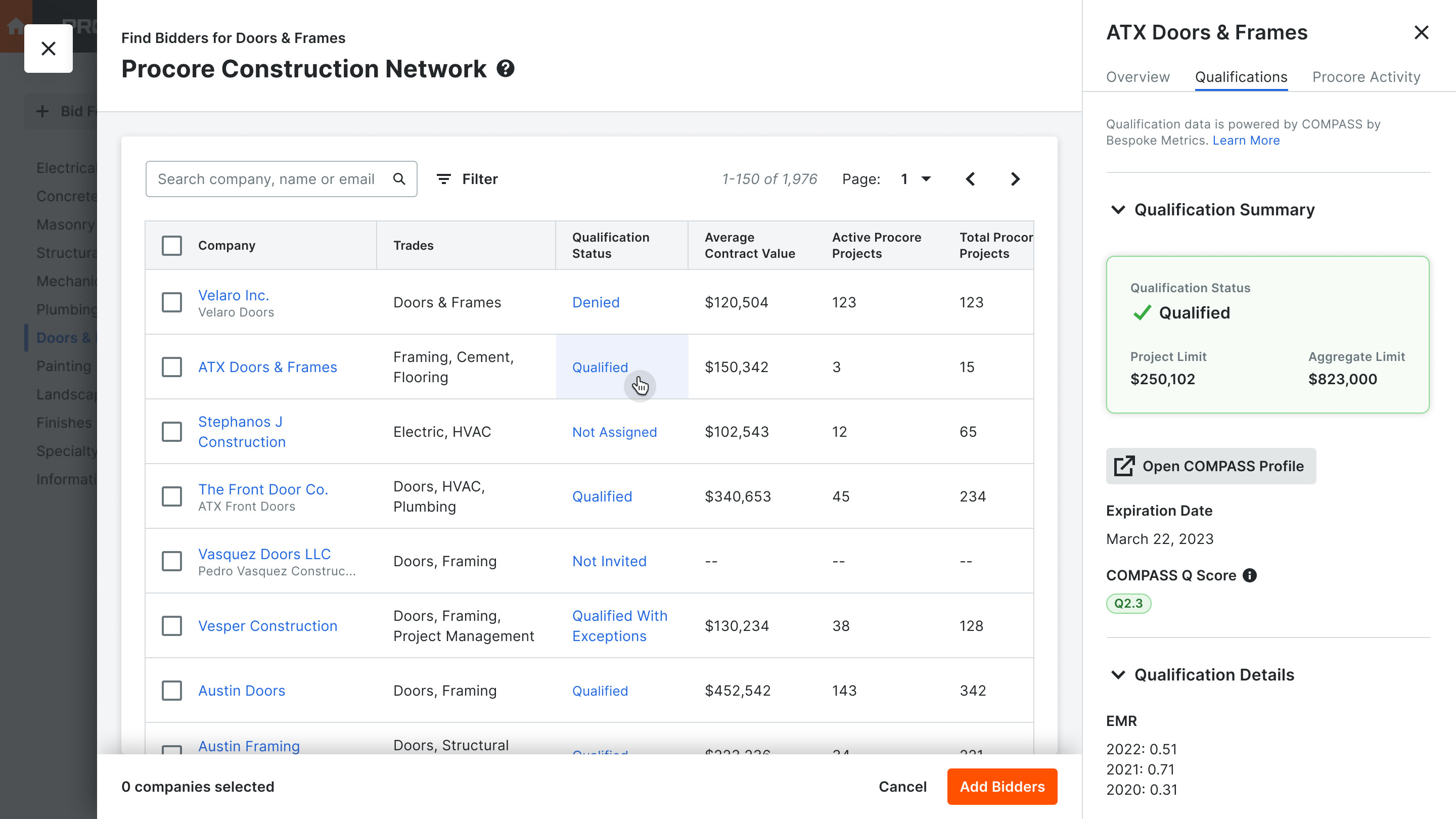1456x819 pixels.
Task: Click the Filter icon above the table
Action: (x=444, y=178)
